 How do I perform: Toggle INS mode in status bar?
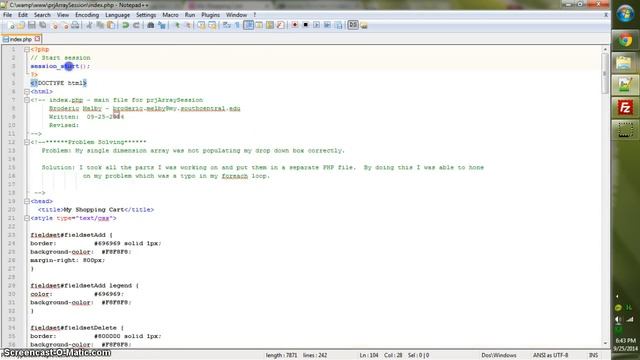click(593, 356)
